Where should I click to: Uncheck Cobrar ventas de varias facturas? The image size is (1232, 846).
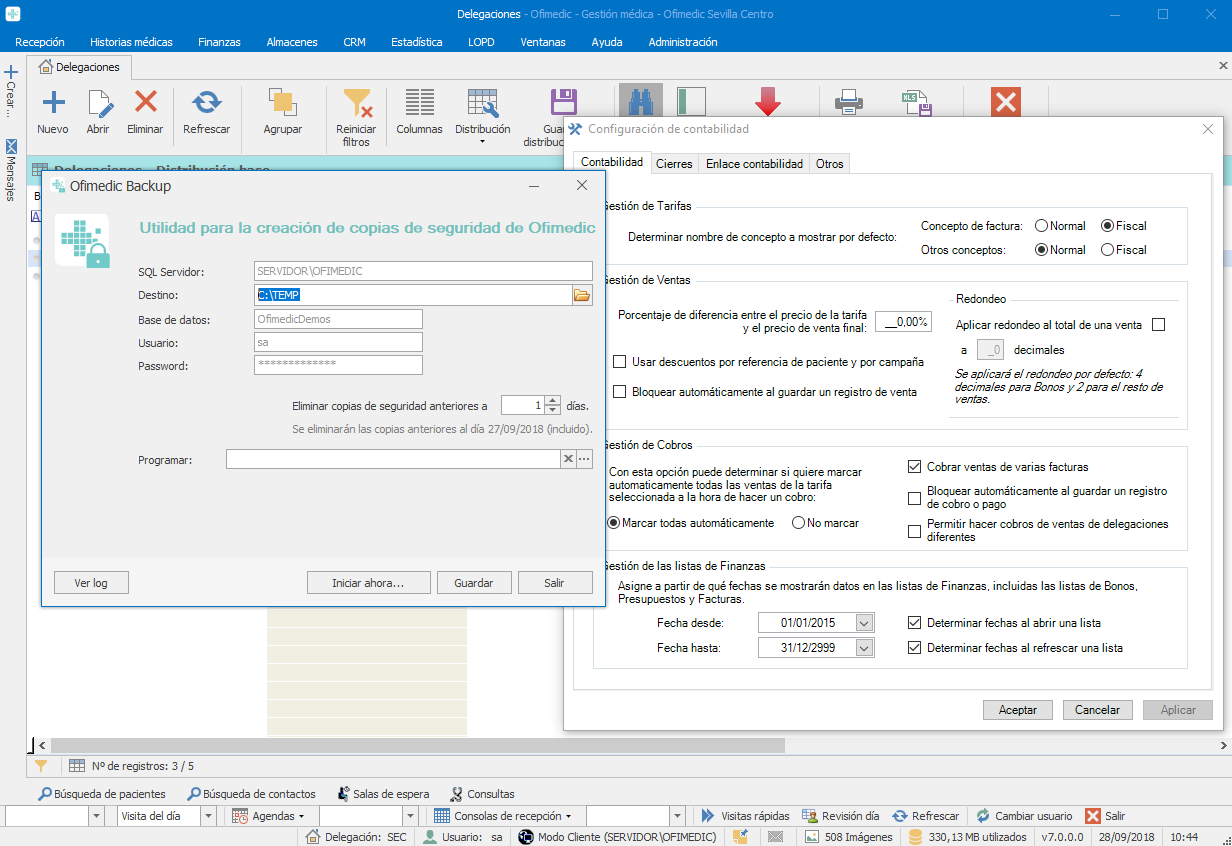(x=914, y=467)
